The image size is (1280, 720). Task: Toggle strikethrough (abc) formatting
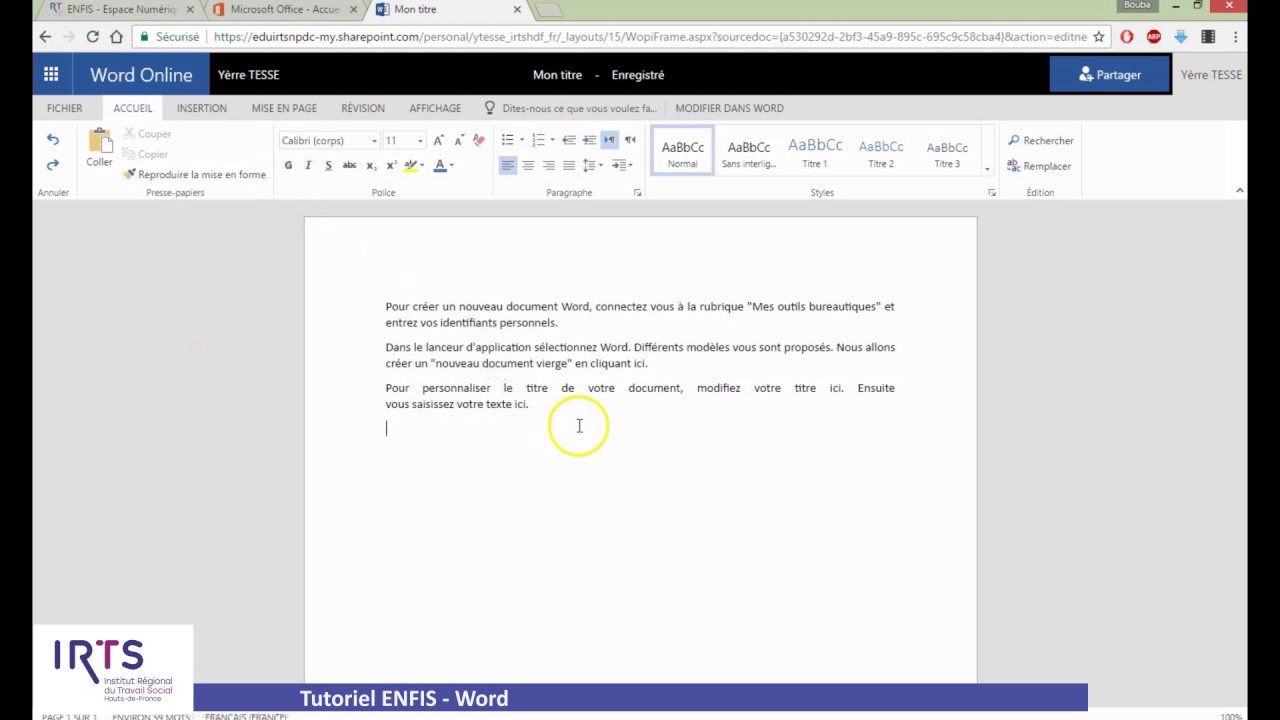coord(349,165)
